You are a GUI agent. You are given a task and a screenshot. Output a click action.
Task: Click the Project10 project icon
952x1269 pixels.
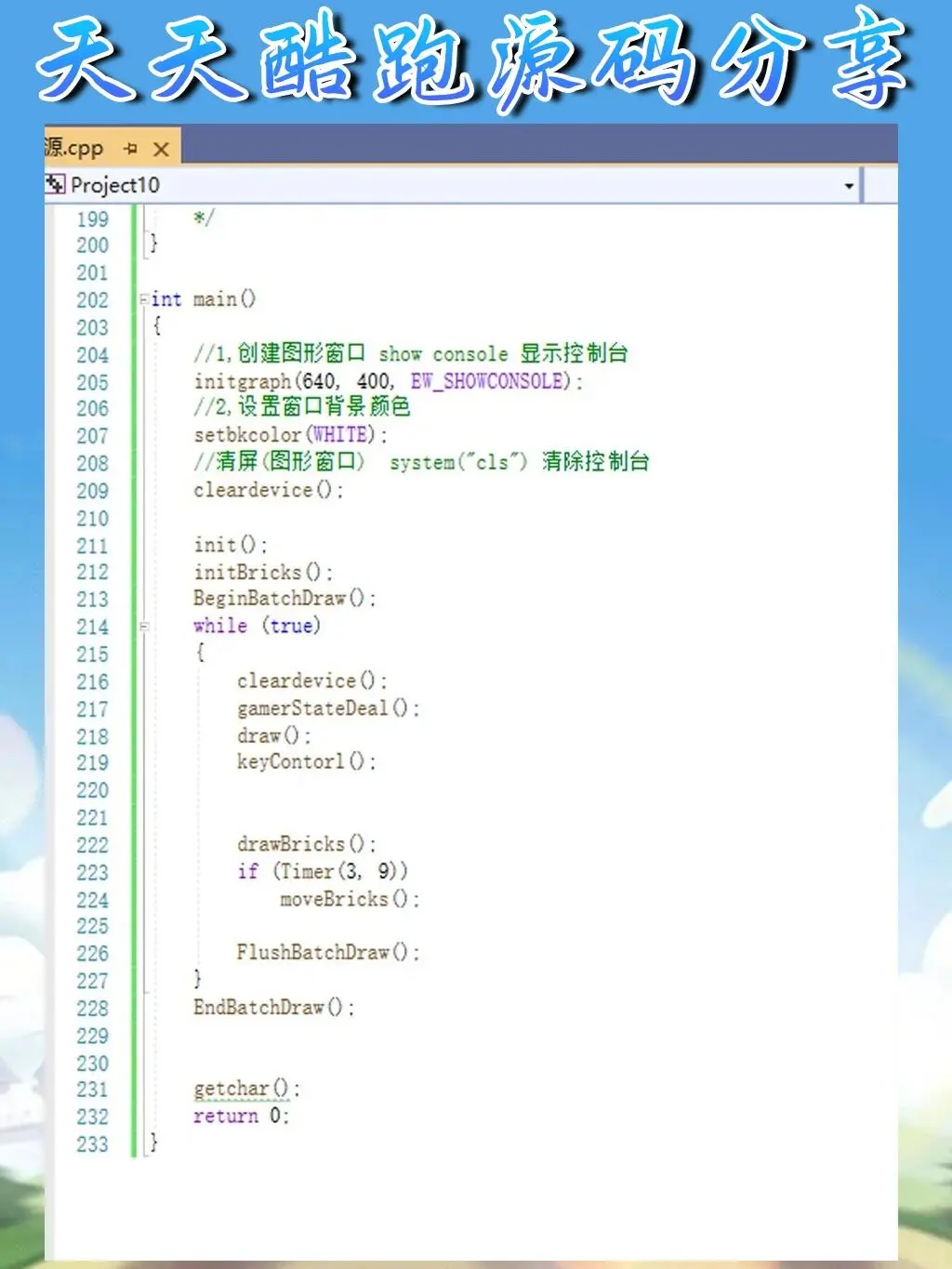tap(55, 185)
